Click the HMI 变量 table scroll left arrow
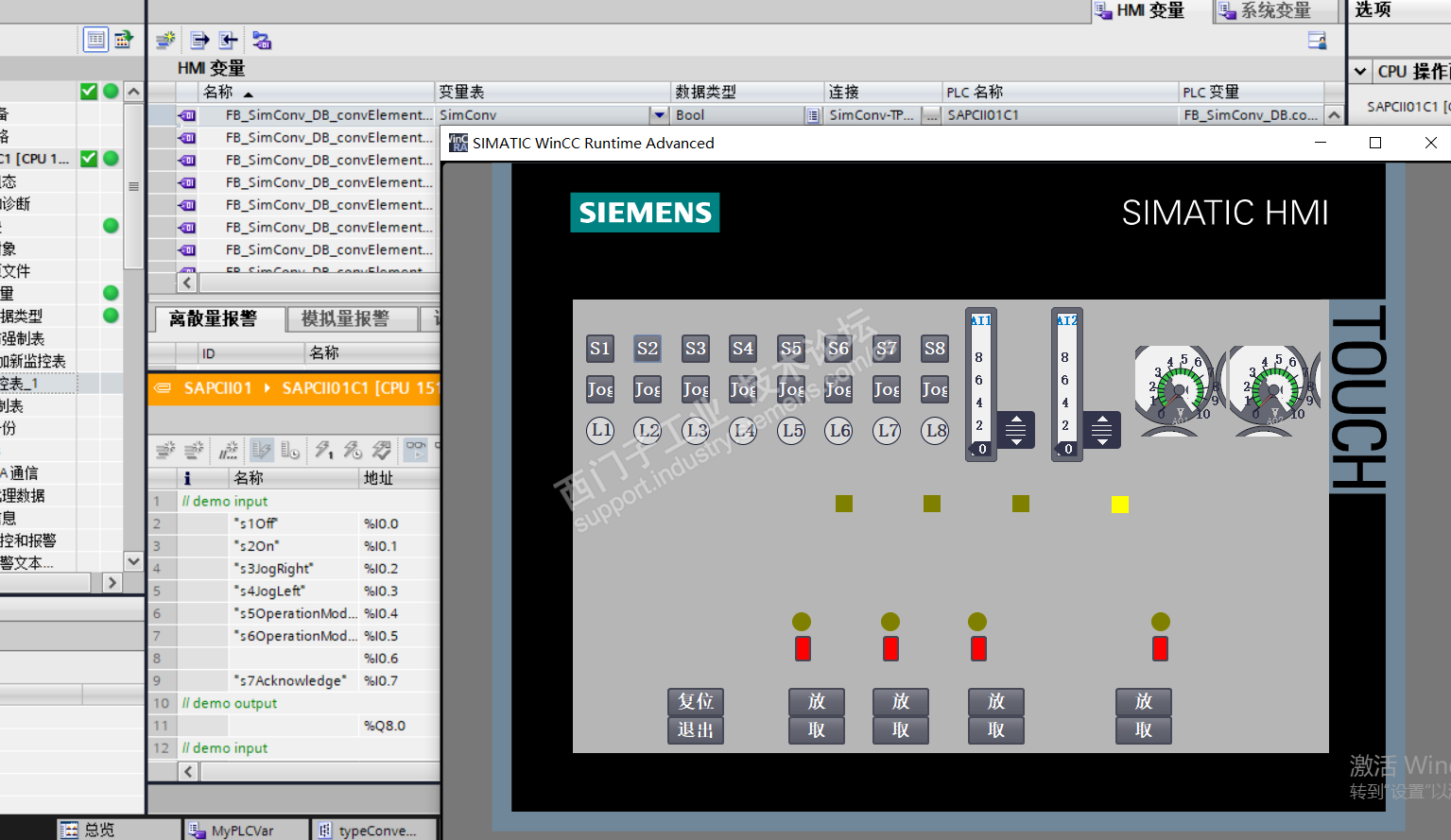The height and width of the screenshot is (840, 1451). [187, 283]
